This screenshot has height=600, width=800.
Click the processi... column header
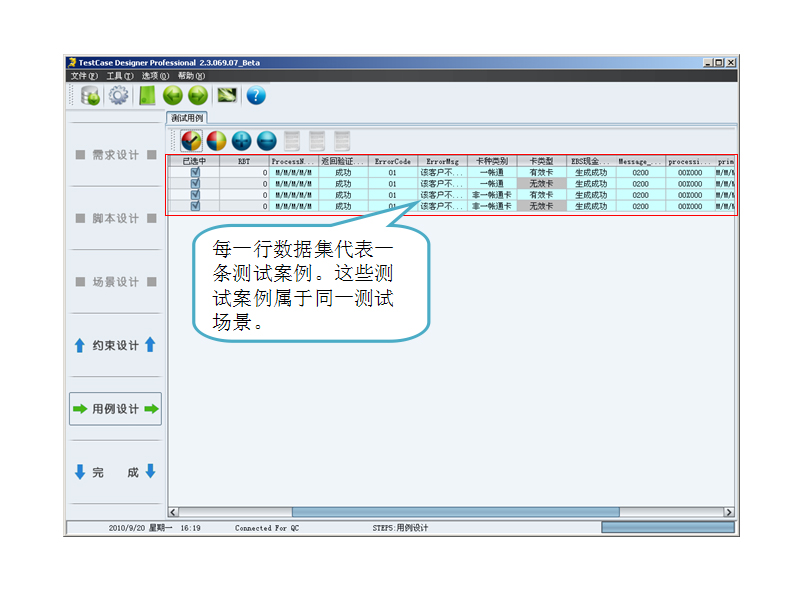[x=690, y=161]
